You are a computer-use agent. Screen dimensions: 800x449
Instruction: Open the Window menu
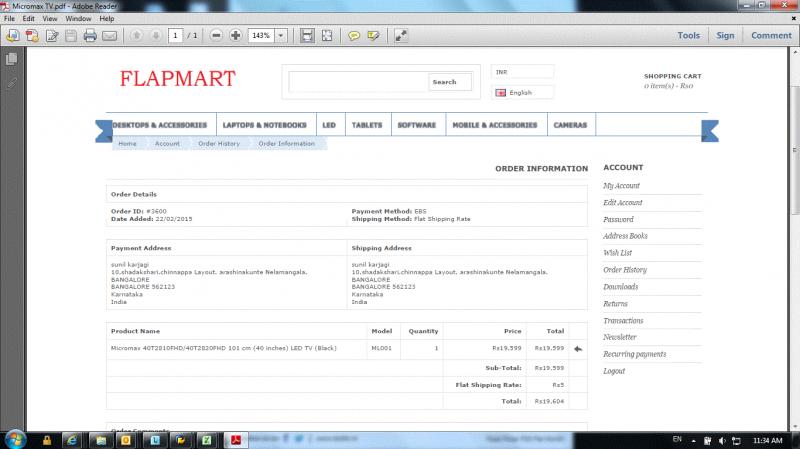coord(78,18)
